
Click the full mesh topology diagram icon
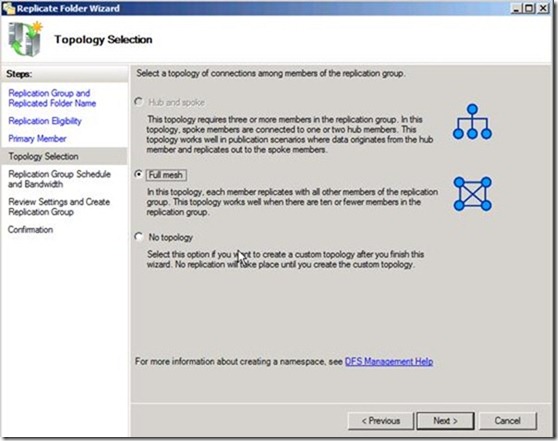coord(473,194)
